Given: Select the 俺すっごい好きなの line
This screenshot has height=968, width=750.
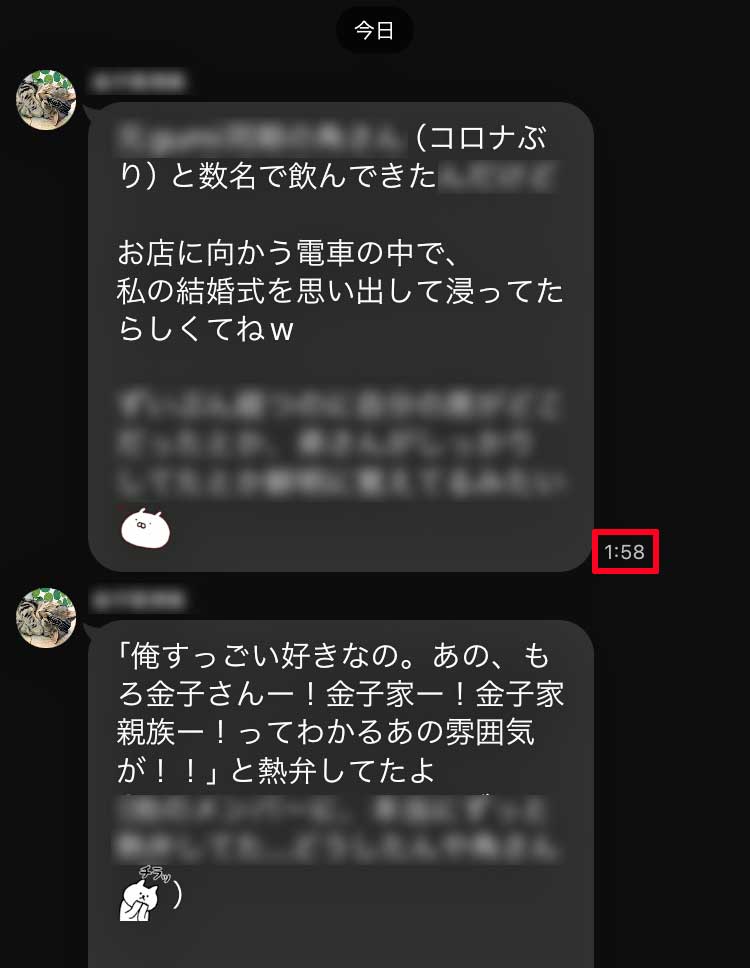Looking at the screenshot, I should pos(333,655).
